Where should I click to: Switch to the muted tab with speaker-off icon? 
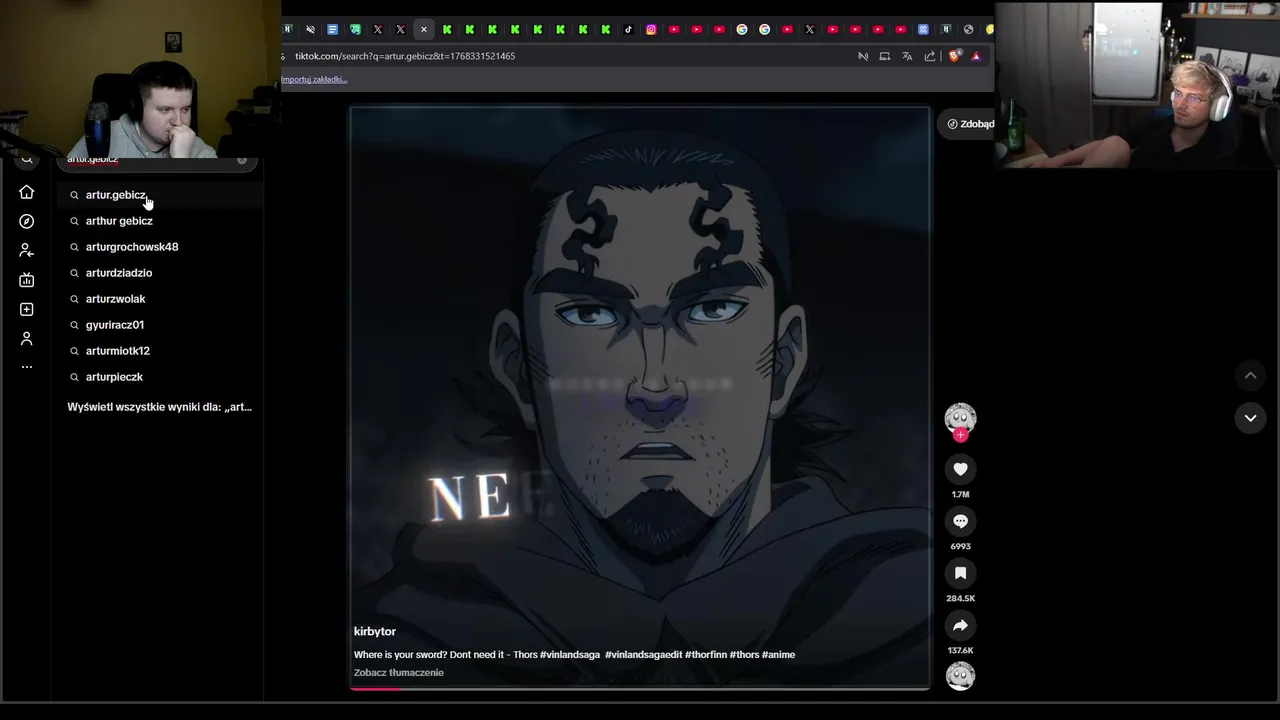(310, 30)
